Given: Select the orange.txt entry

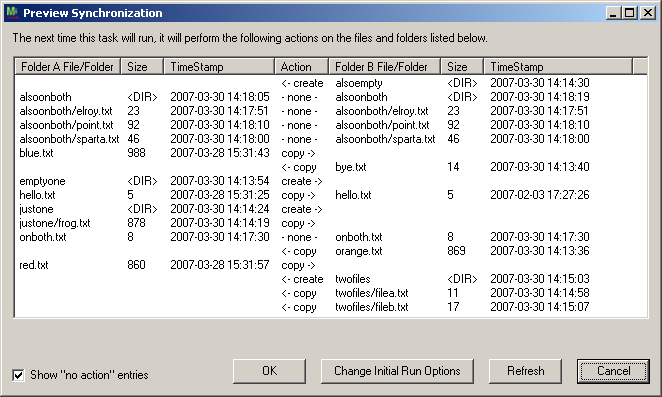Looking at the screenshot, I should [x=359, y=251].
